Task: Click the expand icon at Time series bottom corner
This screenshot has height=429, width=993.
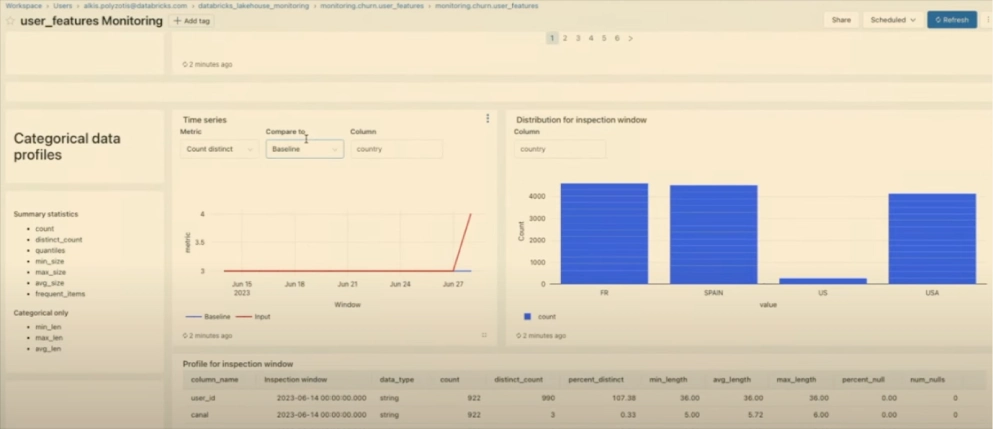Action: click(x=484, y=335)
